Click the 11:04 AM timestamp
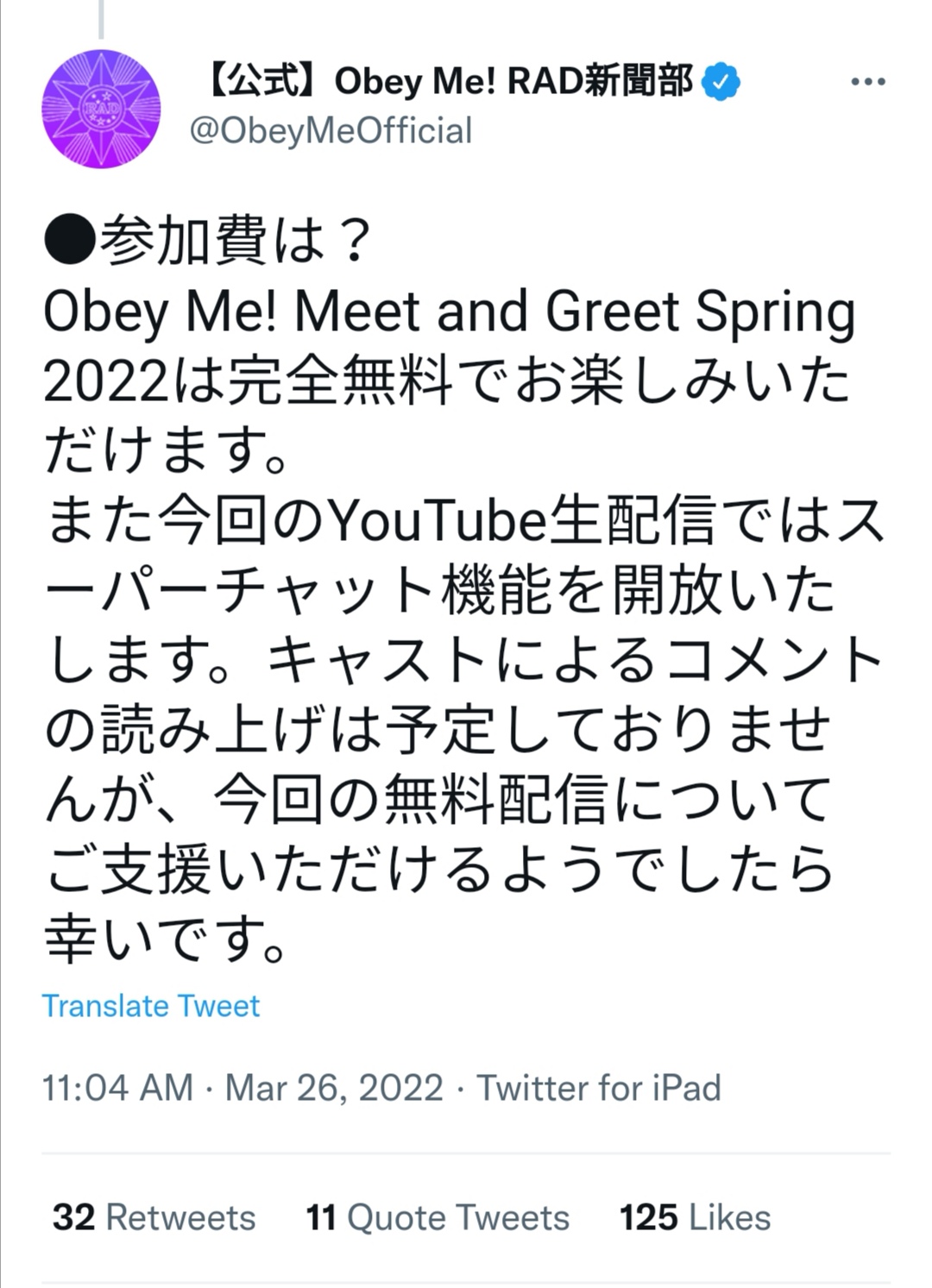 pos(117,1088)
